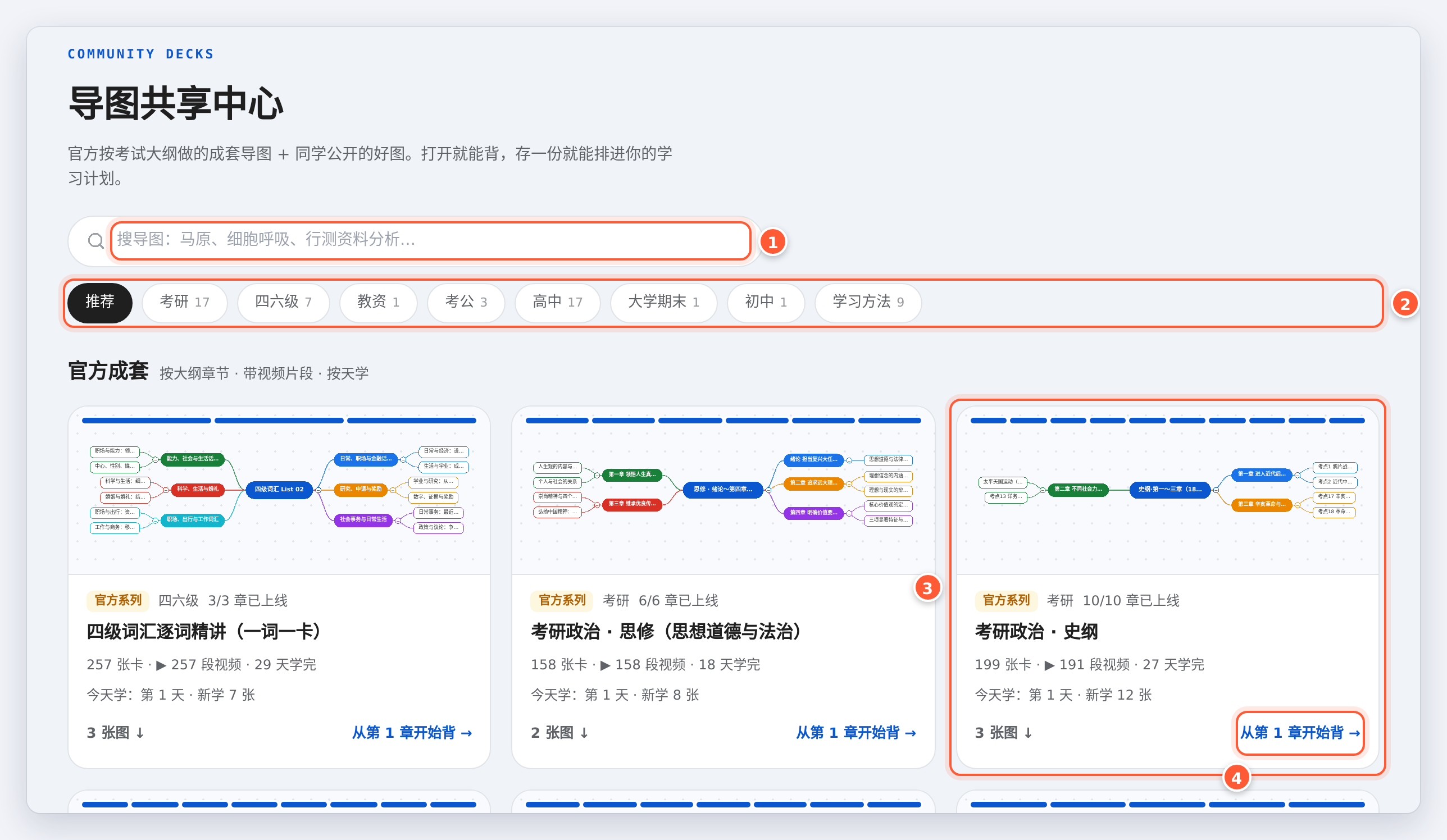Click the 四级词汇 List 02 center node
1447x840 pixels.
tap(279, 490)
